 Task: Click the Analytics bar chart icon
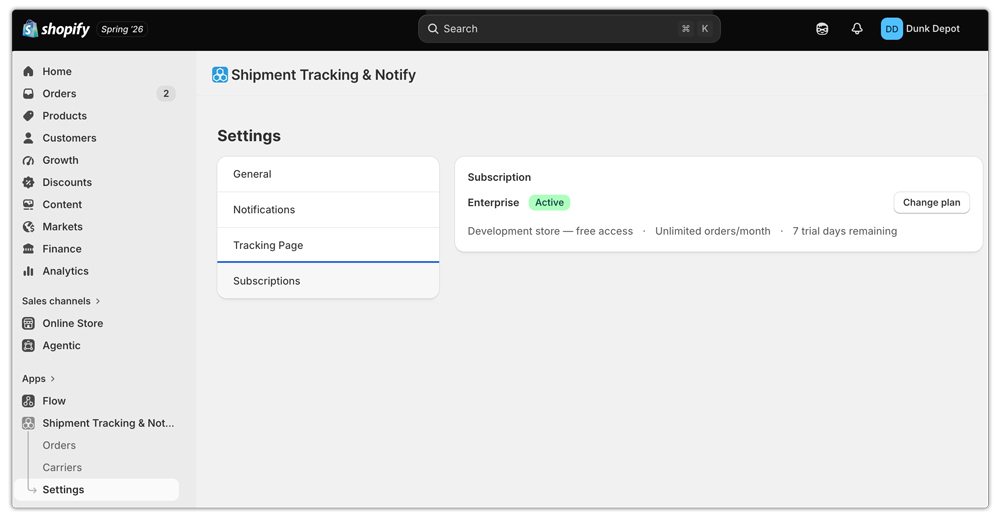point(28,271)
